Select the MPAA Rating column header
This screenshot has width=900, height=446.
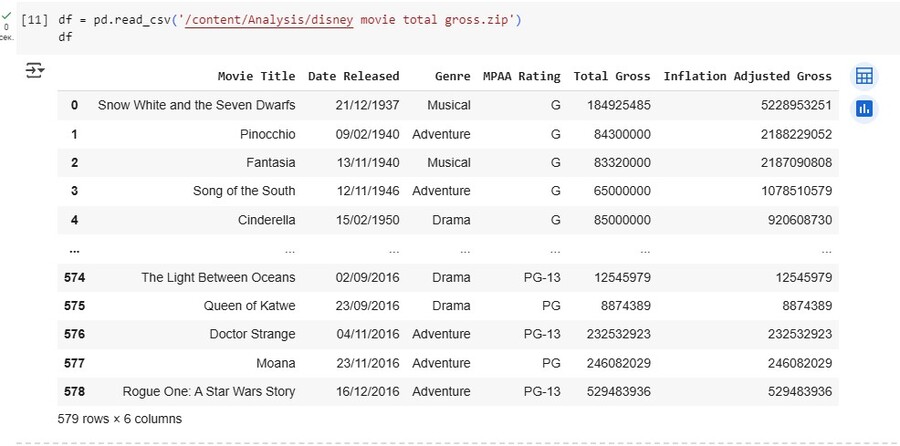[521, 76]
